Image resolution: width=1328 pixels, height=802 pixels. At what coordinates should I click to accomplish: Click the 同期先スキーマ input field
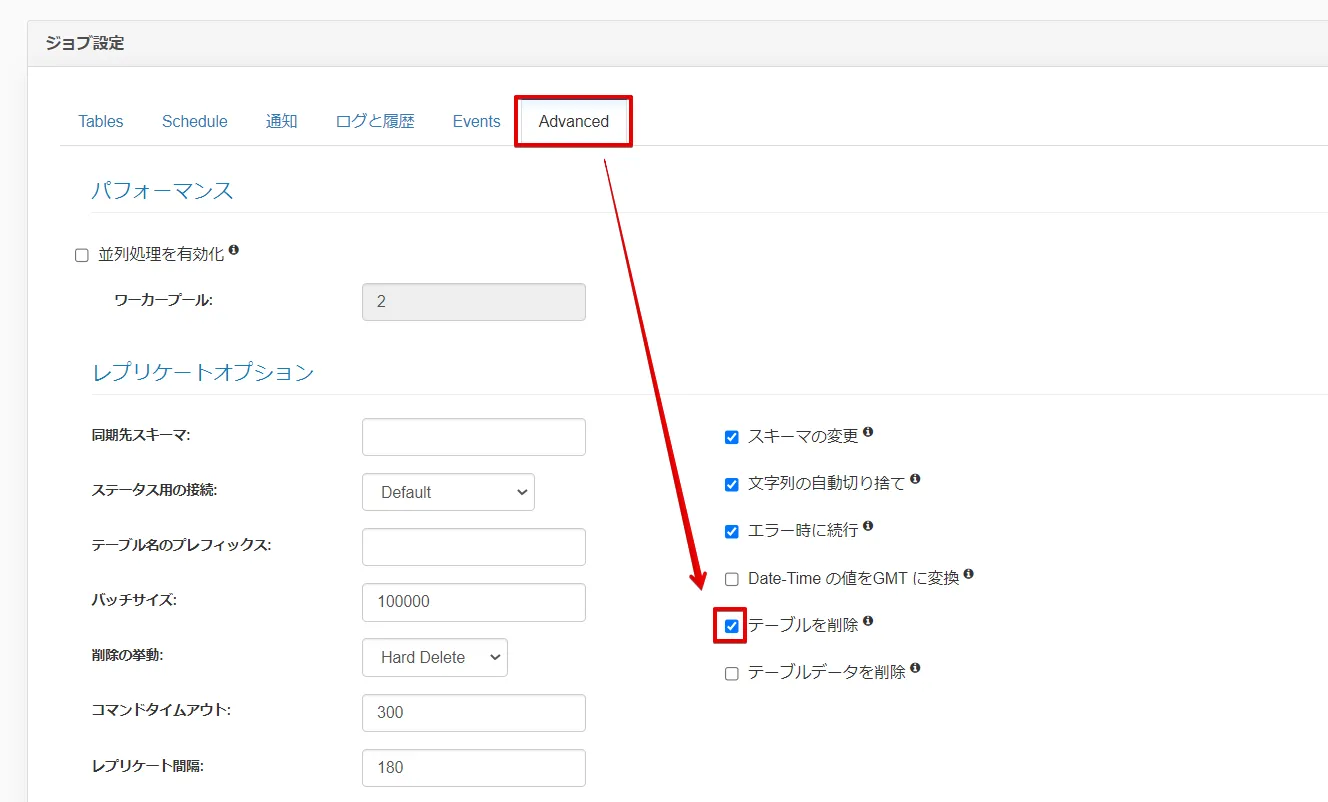tap(474, 437)
